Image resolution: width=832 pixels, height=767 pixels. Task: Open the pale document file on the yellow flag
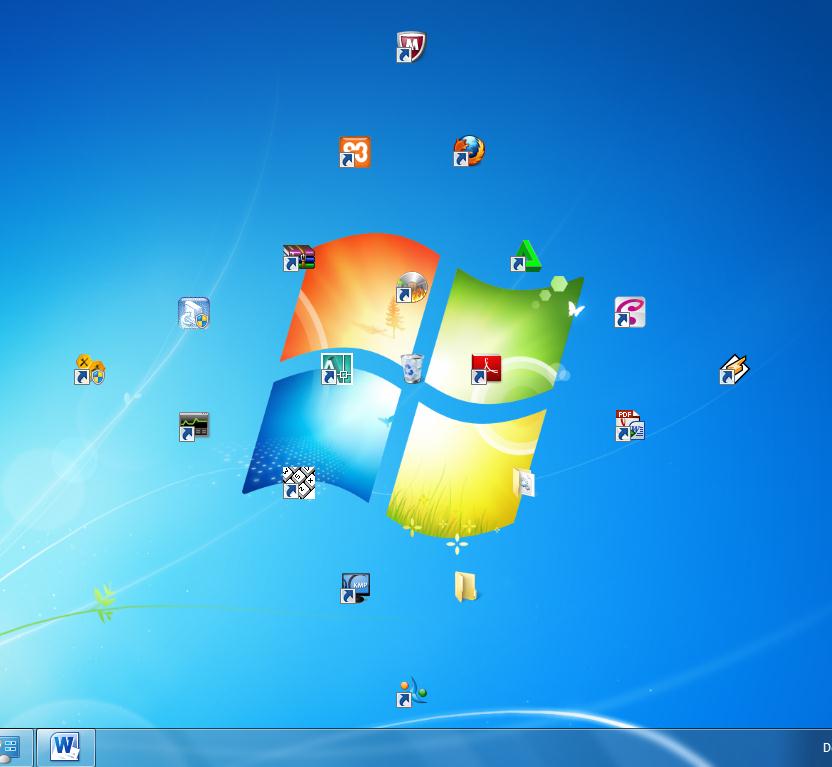coord(525,482)
